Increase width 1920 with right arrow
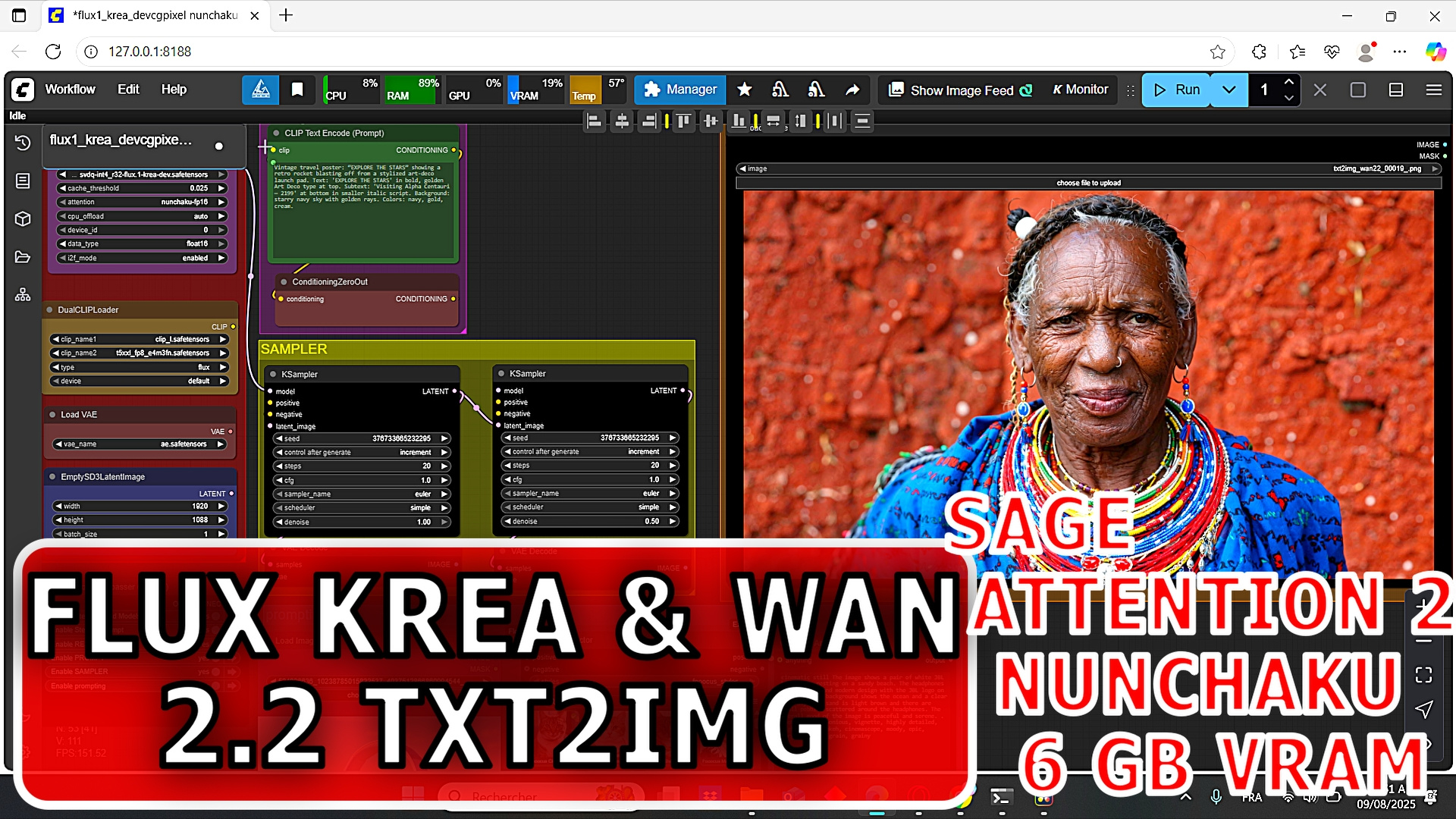The height and width of the screenshot is (819, 1456). pos(221,507)
